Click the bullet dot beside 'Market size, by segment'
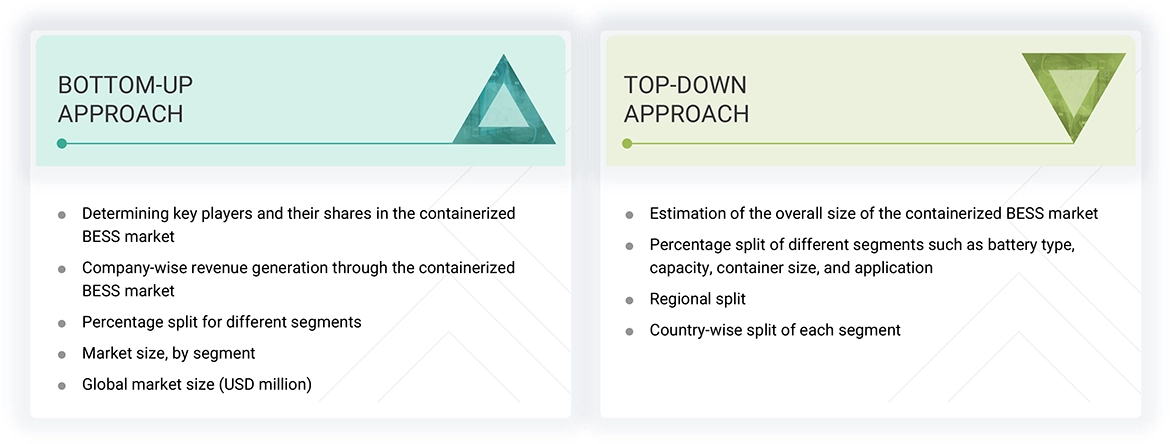The image size is (1170, 444). [62, 354]
